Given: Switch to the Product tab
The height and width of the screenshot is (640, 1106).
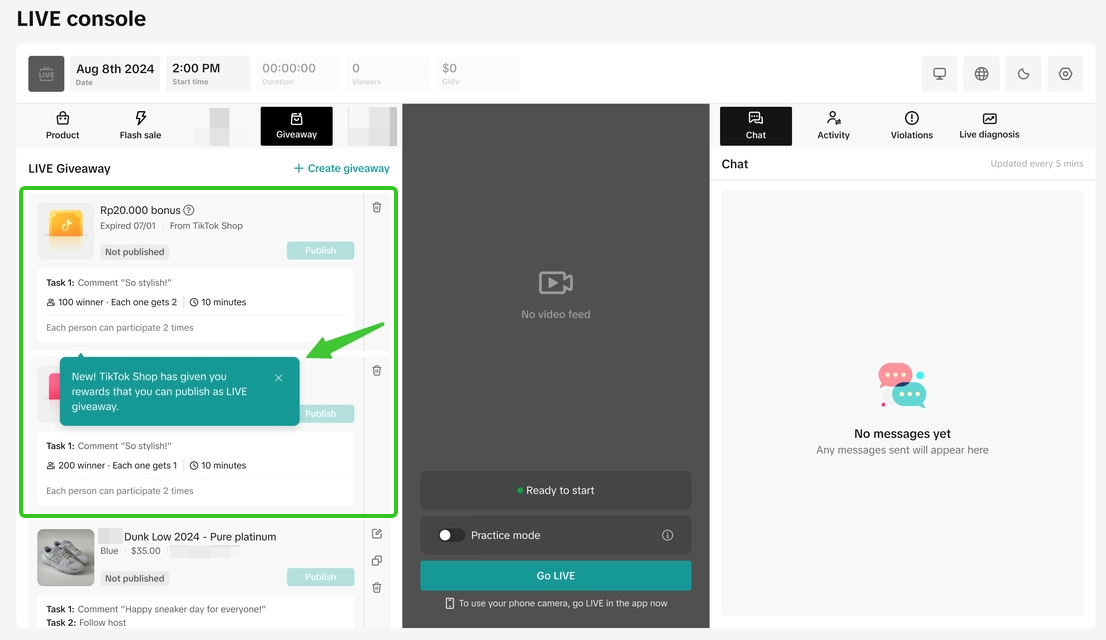Looking at the screenshot, I should coord(62,126).
